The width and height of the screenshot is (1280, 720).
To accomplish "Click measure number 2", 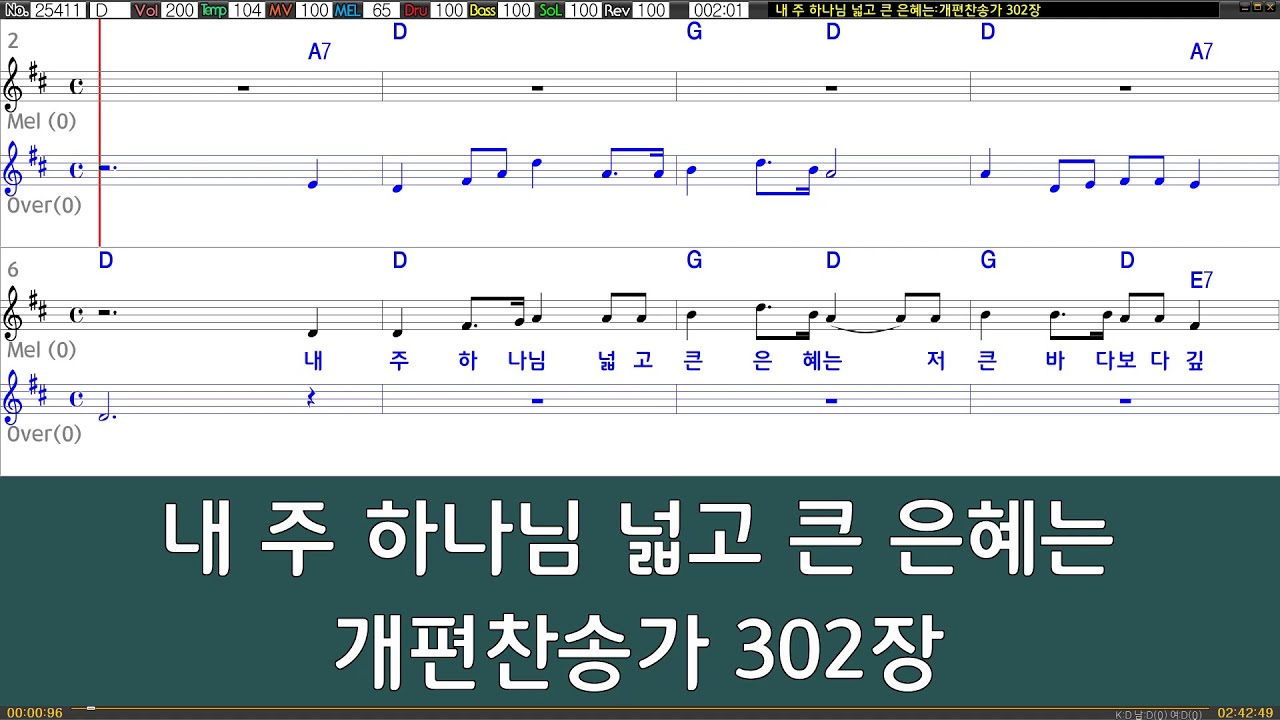I will pos(13,41).
